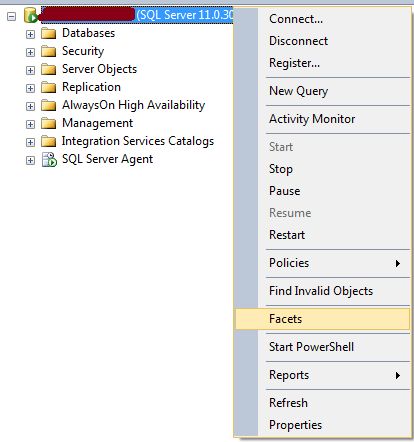Click the Replication folder icon

click(49, 87)
